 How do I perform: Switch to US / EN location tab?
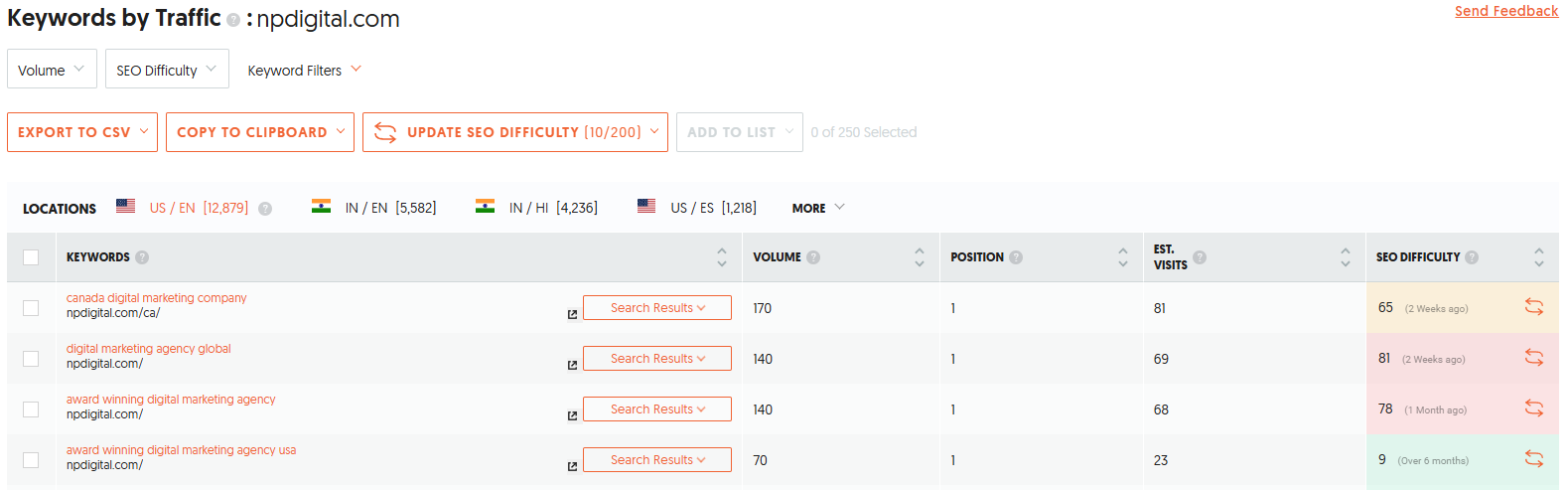199,208
